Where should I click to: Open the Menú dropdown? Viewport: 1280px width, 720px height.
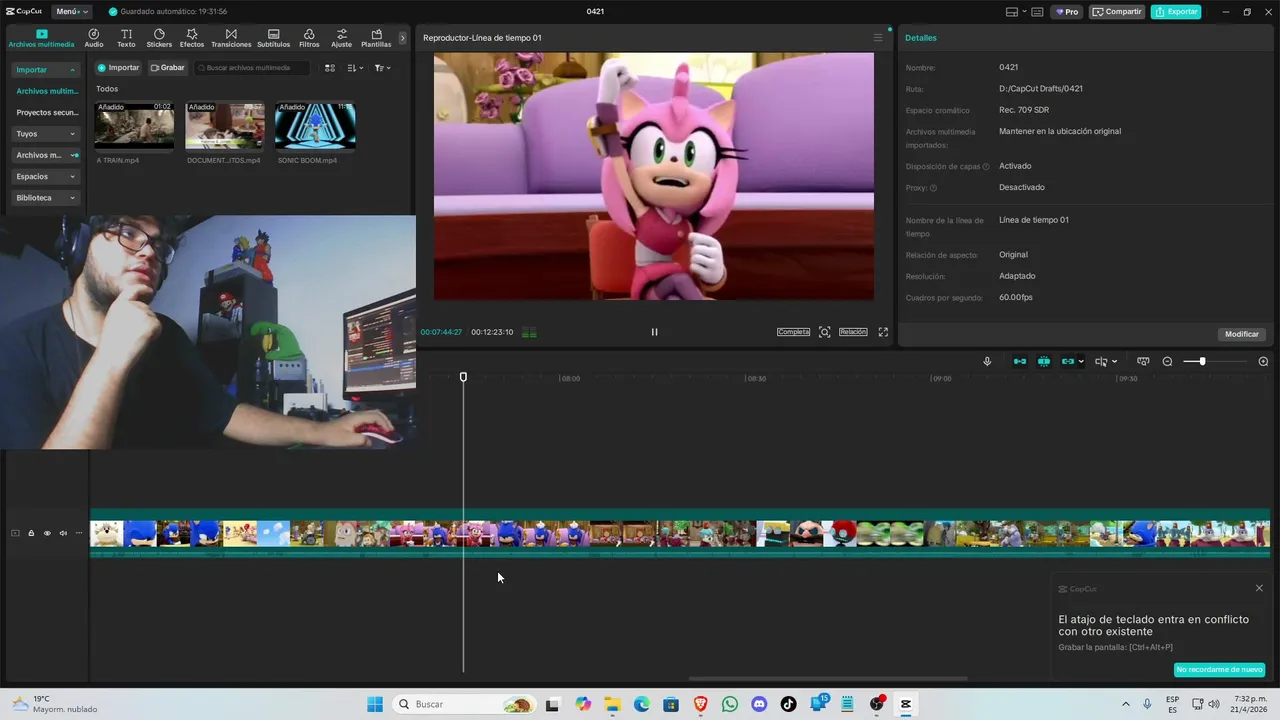click(x=71, y=12)
